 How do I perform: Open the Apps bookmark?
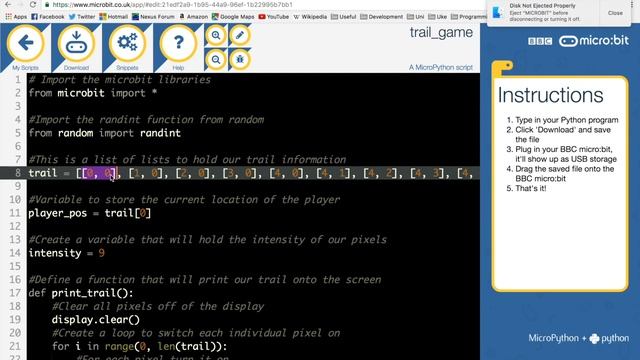(16, 17)
